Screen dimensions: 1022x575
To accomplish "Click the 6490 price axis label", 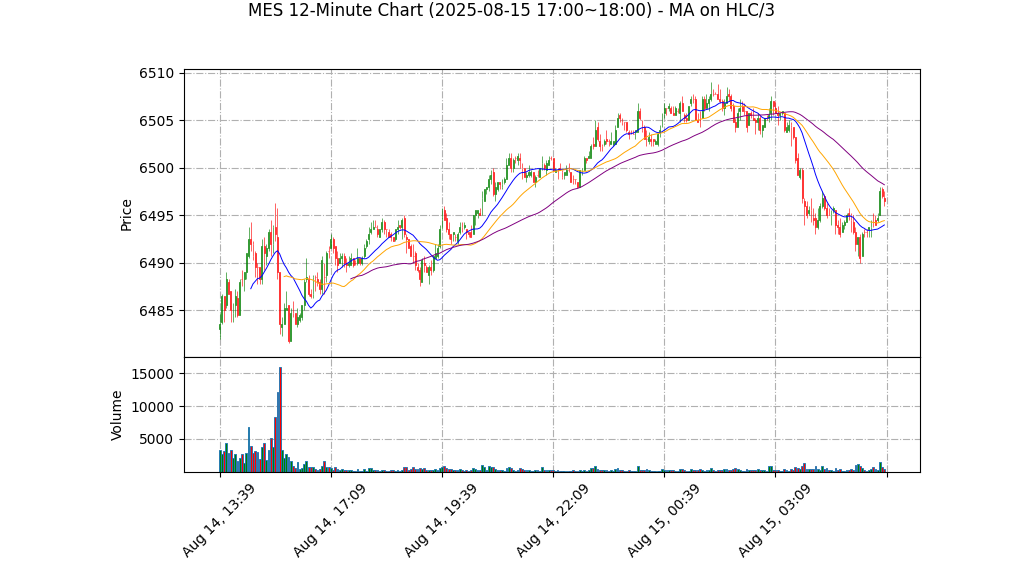I will click(156, 263).
